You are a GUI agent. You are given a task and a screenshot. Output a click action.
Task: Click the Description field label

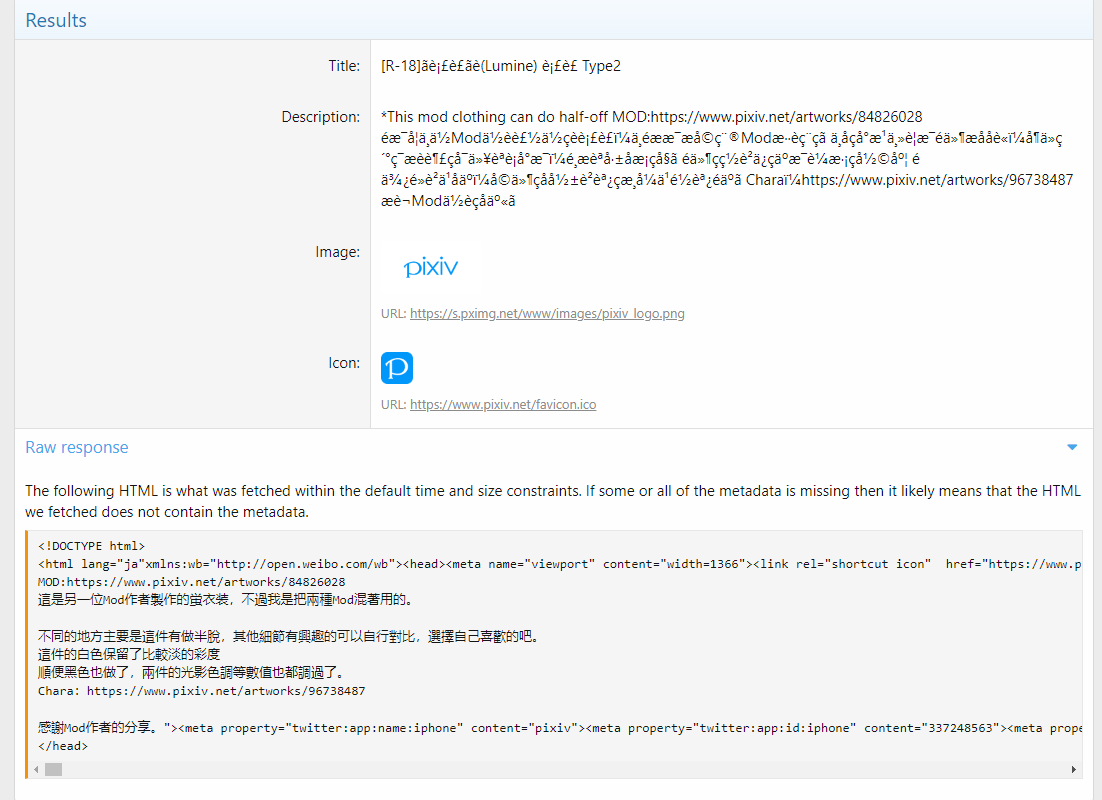[x=321, y=117]
